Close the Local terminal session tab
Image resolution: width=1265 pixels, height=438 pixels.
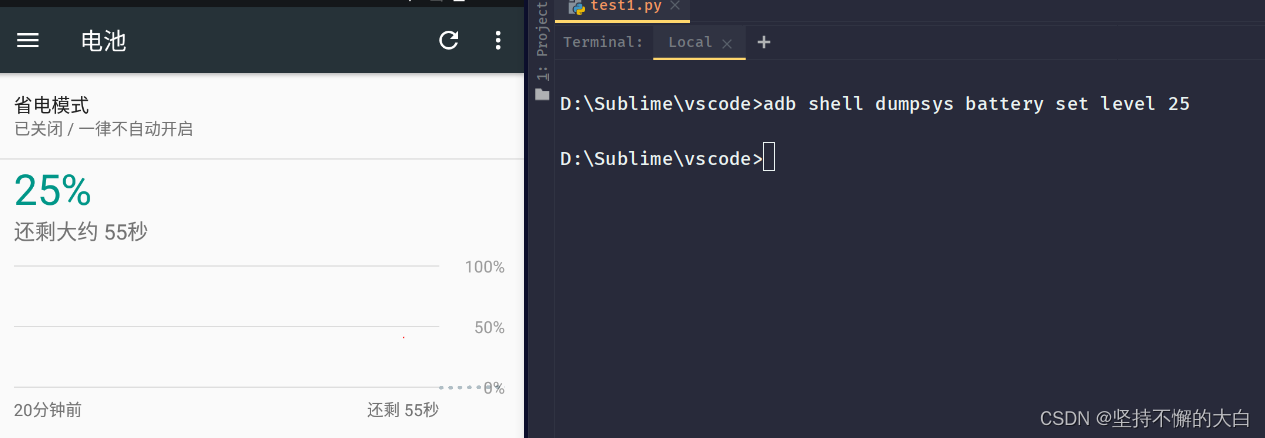[x=727, y=43]
